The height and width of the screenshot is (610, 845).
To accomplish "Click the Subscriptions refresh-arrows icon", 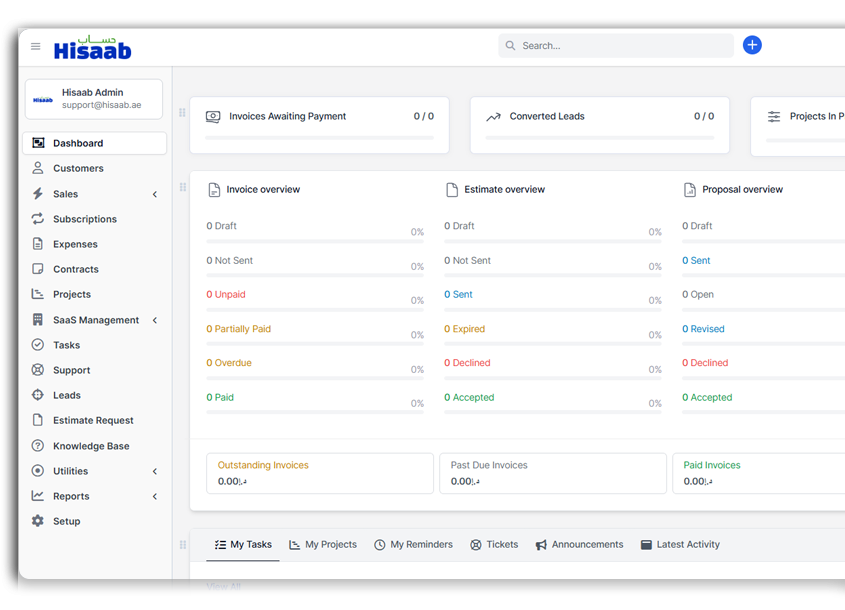I will click(38, 219).
